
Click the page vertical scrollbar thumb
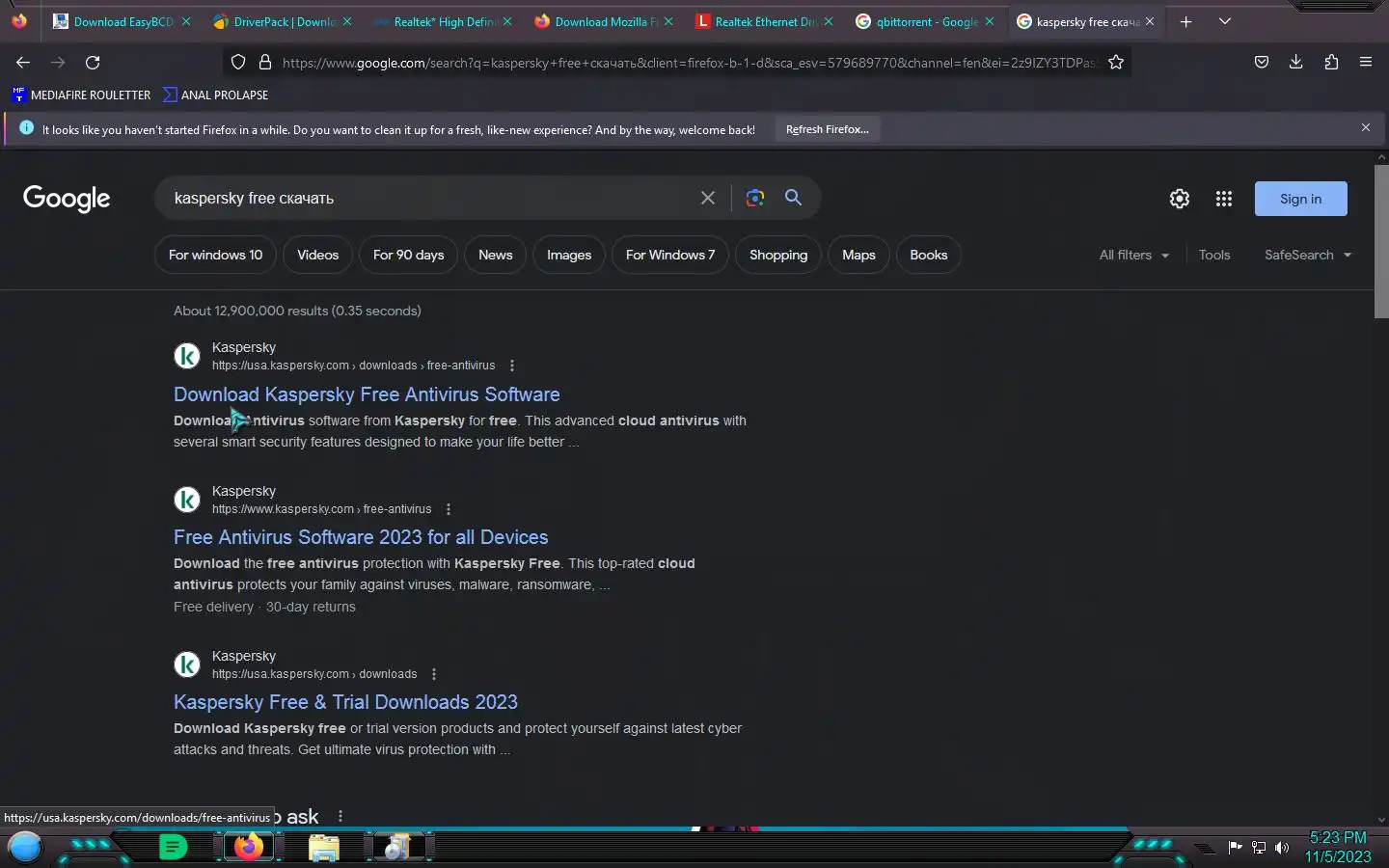pyautogui.click(x=1381, y=240)
